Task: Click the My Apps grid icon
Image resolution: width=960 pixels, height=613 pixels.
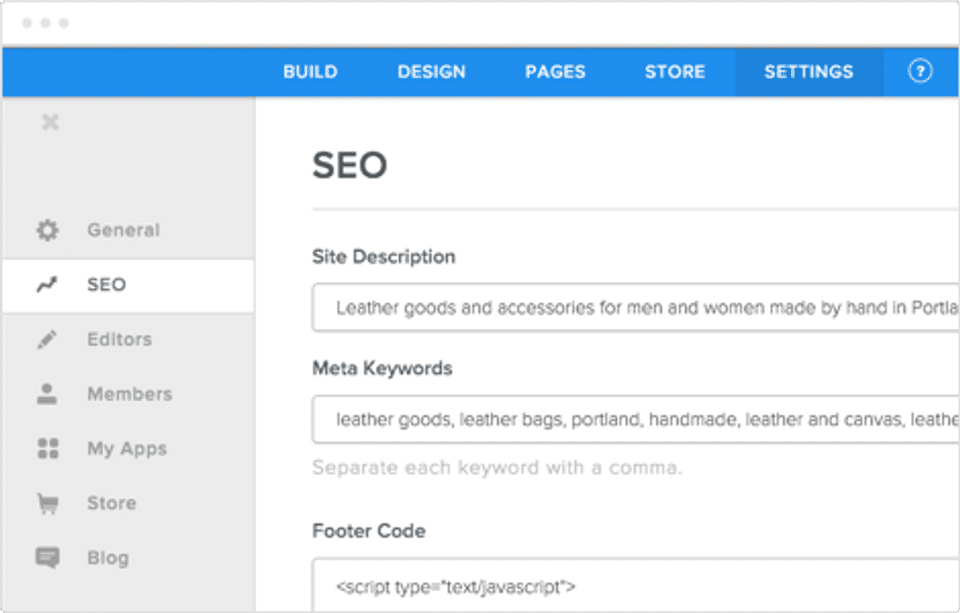Action: coord(47,449)
